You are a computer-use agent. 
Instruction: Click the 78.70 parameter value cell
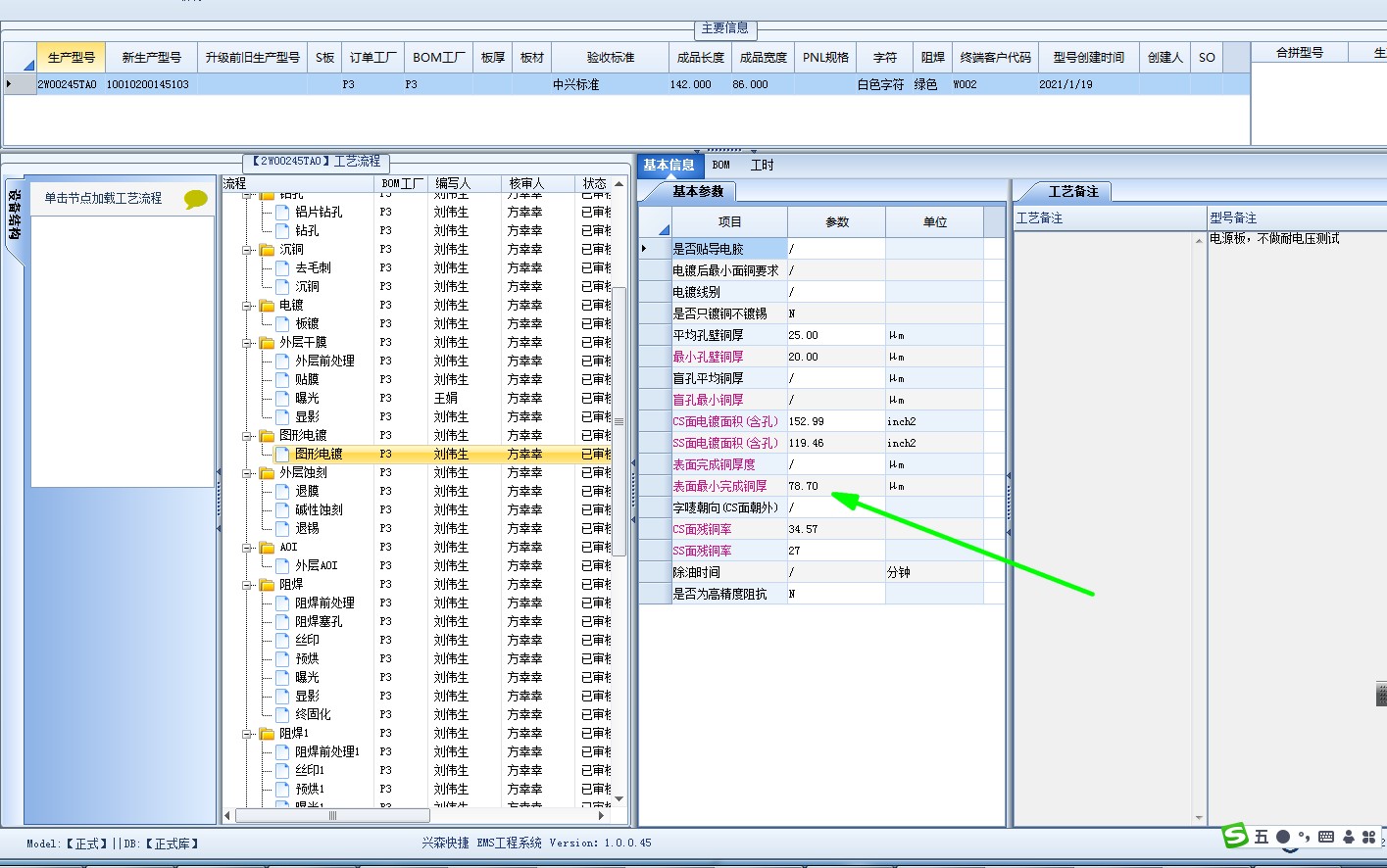pyautogui.click(x=836, y=486)
